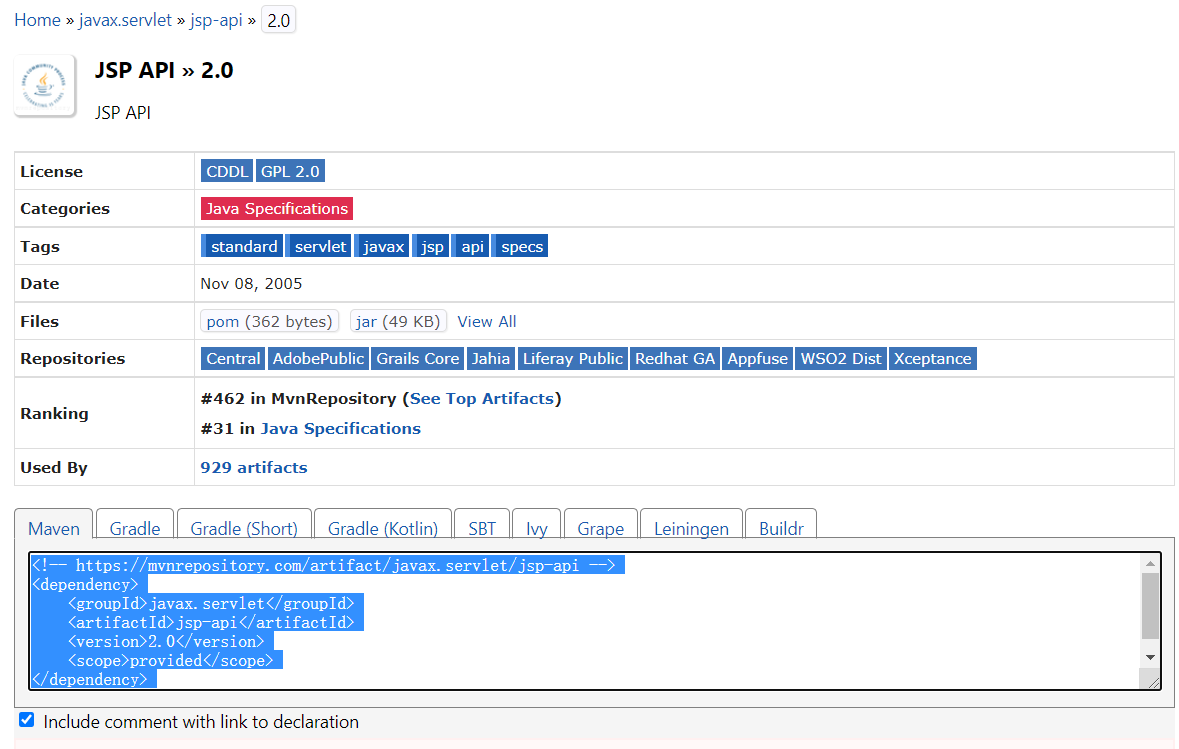Open the Central repository badge
The image size is (1179, 749).
coord(233,359)
